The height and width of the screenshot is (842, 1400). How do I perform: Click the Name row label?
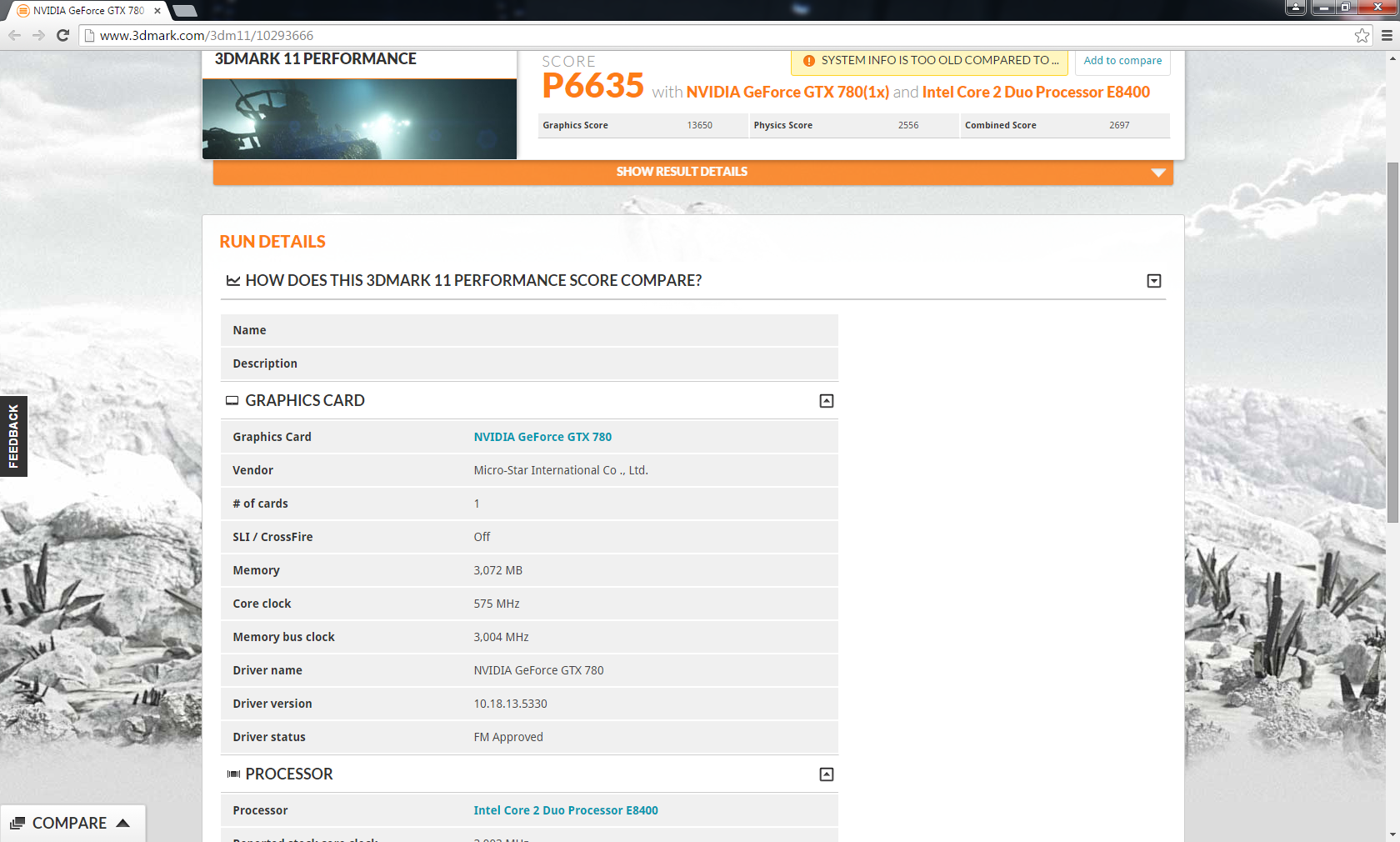point(249,330)
